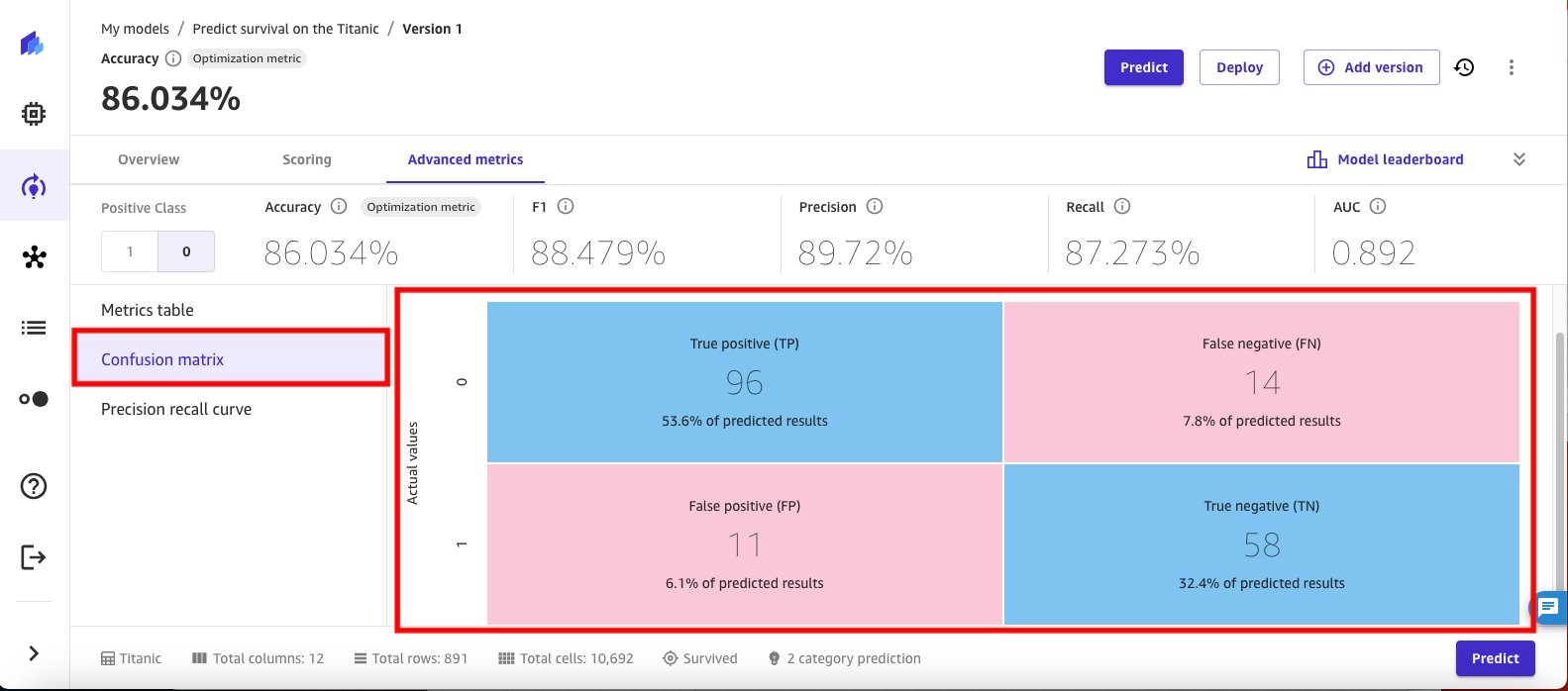
Task: Open the Metrics table view
Action: tap(148, 310)
